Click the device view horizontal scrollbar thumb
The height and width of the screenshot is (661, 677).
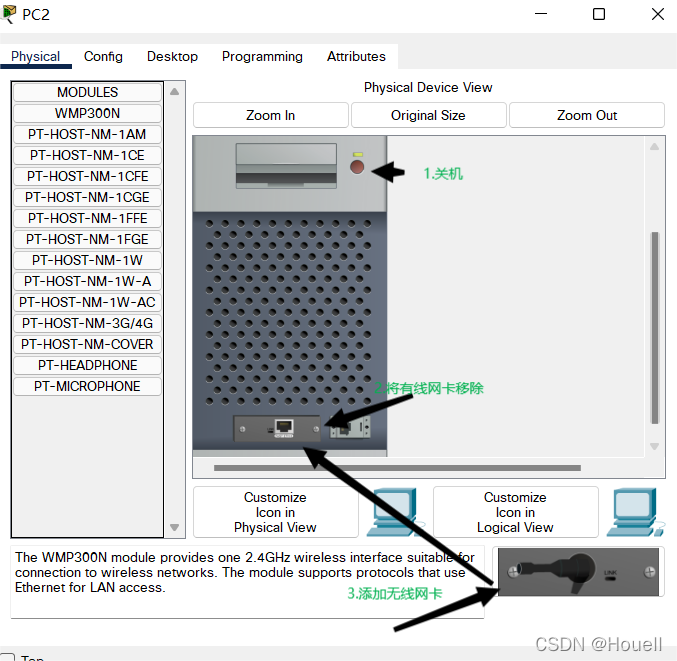pos(397,468)
